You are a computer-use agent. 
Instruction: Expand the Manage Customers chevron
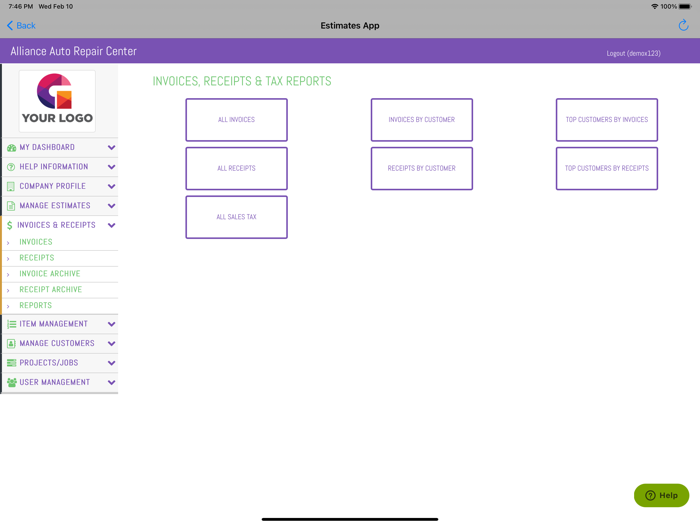point(112,344)
